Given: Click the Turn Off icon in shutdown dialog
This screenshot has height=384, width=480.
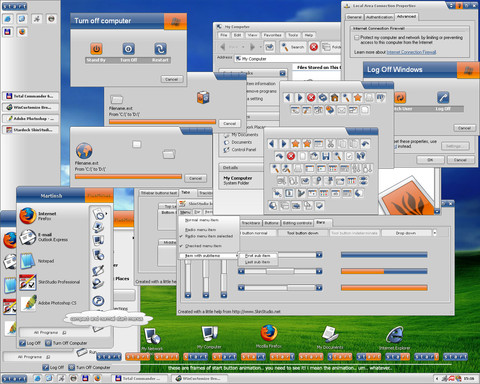Looking at the screenshot, I should coord(128,49).
